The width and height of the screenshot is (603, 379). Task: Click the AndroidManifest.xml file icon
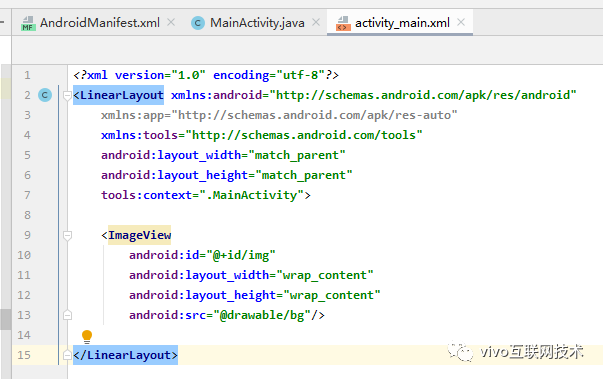(28, 23)
